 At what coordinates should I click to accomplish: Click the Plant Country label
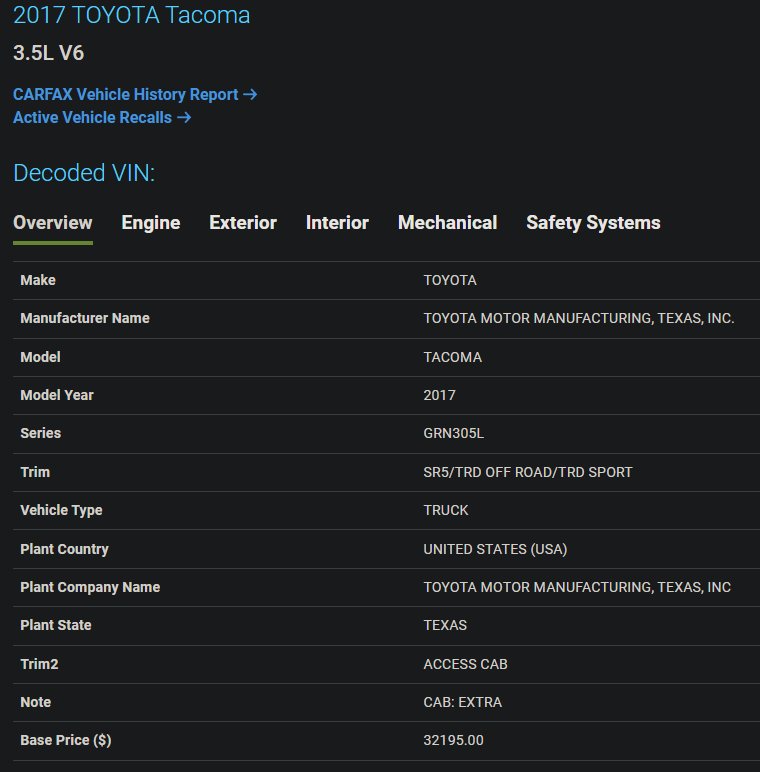[x=64, y=549]
